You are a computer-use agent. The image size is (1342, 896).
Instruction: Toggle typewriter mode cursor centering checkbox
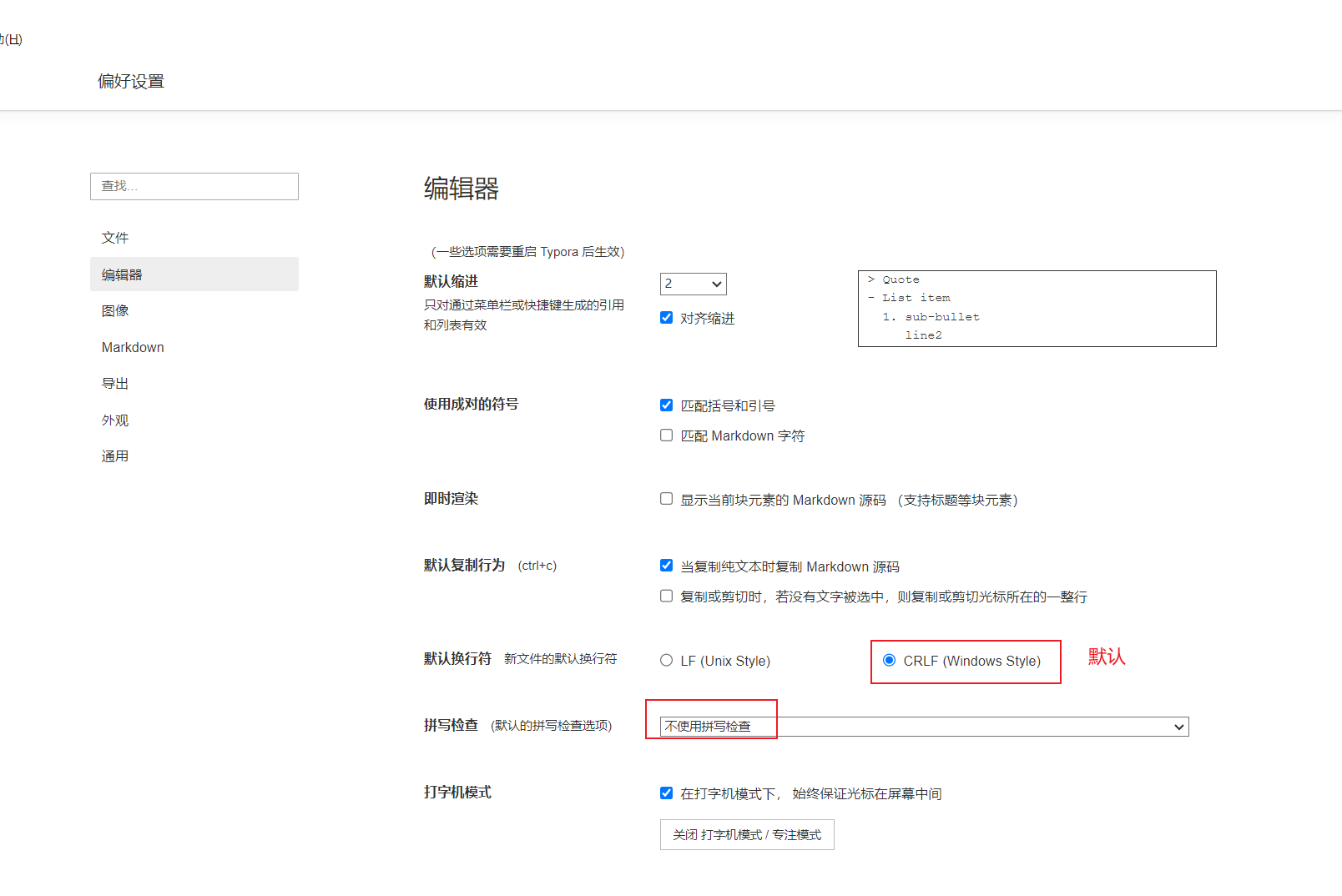[x=666, y=793]
